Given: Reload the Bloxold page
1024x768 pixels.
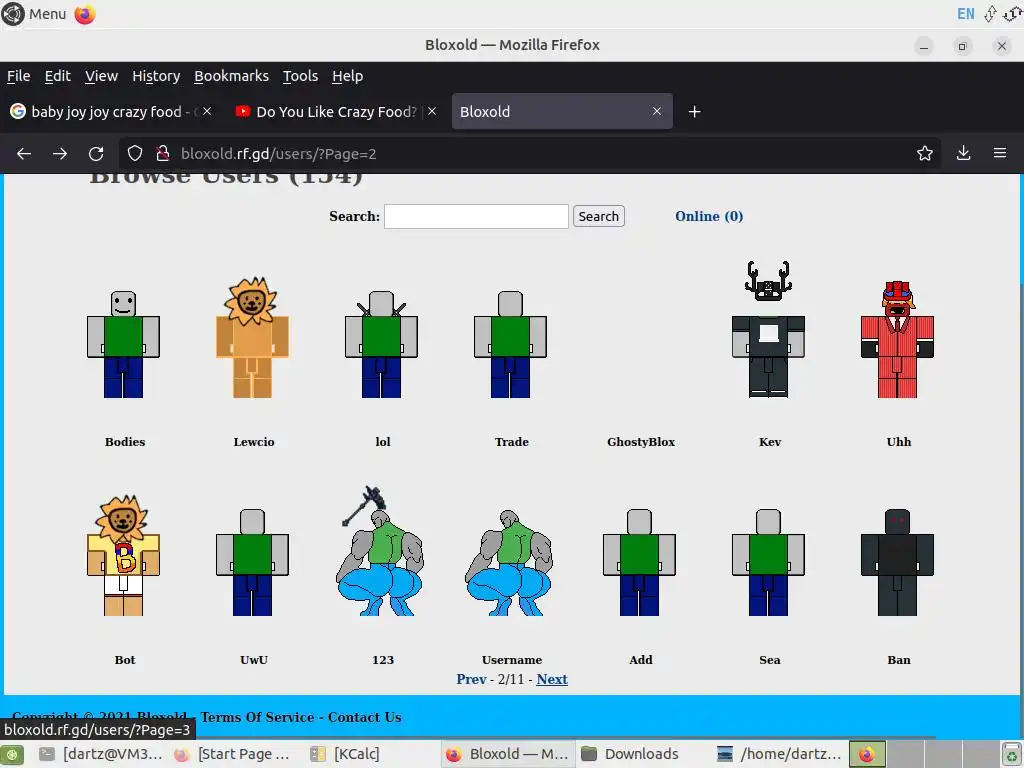Looking at the screenshot, I should coord(96,153).
